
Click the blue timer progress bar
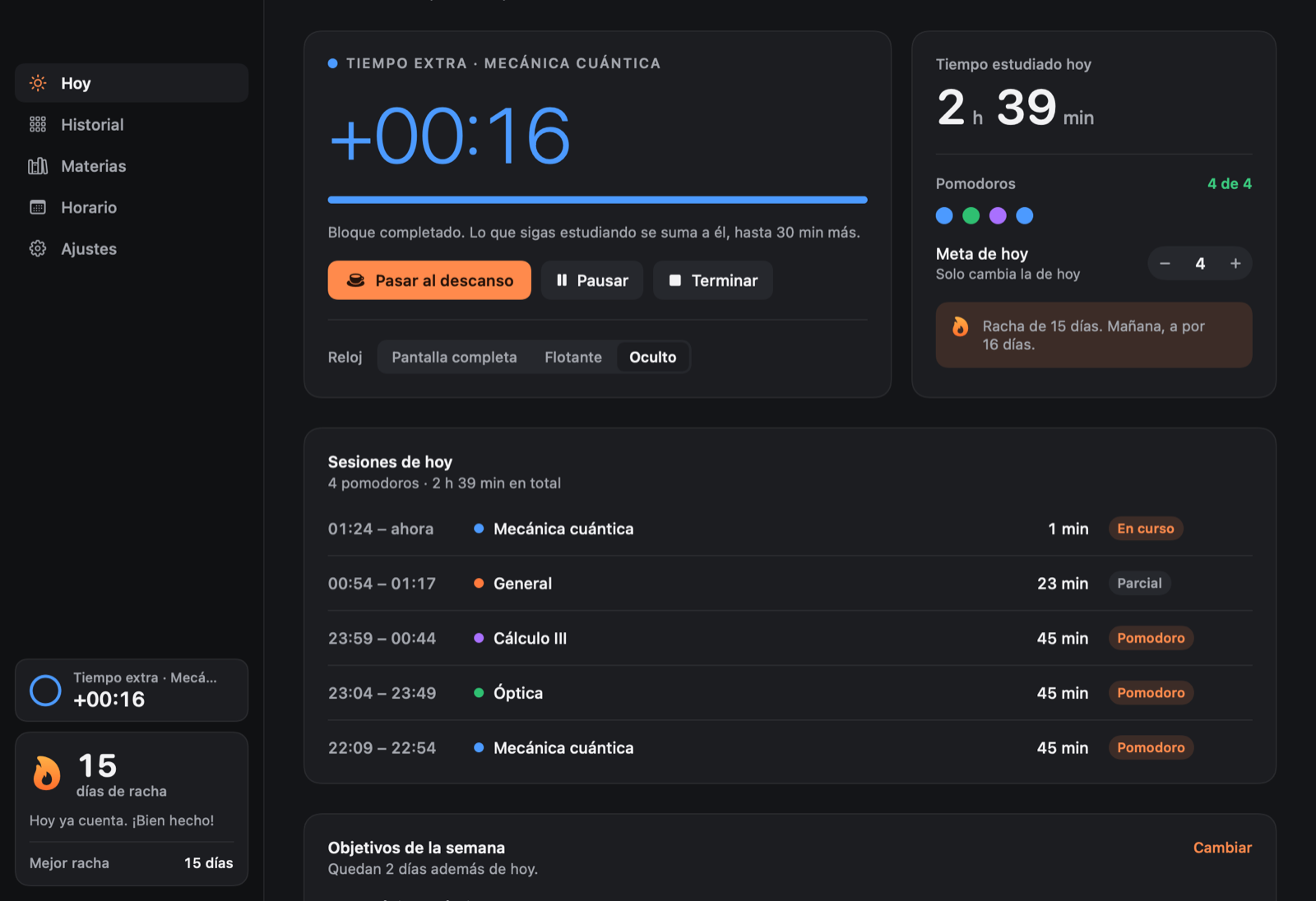click(597, 200)
